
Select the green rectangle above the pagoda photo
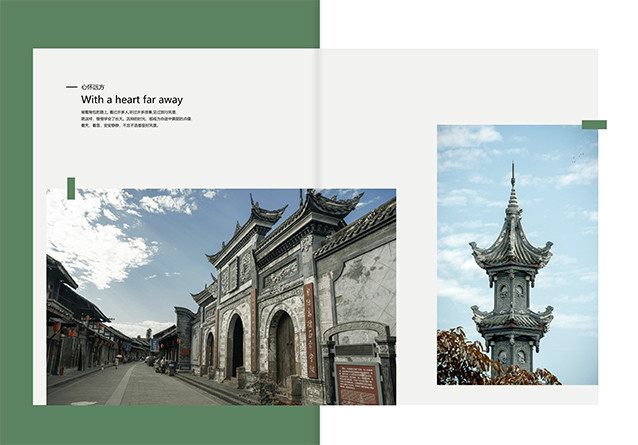[x=594, y=125]
